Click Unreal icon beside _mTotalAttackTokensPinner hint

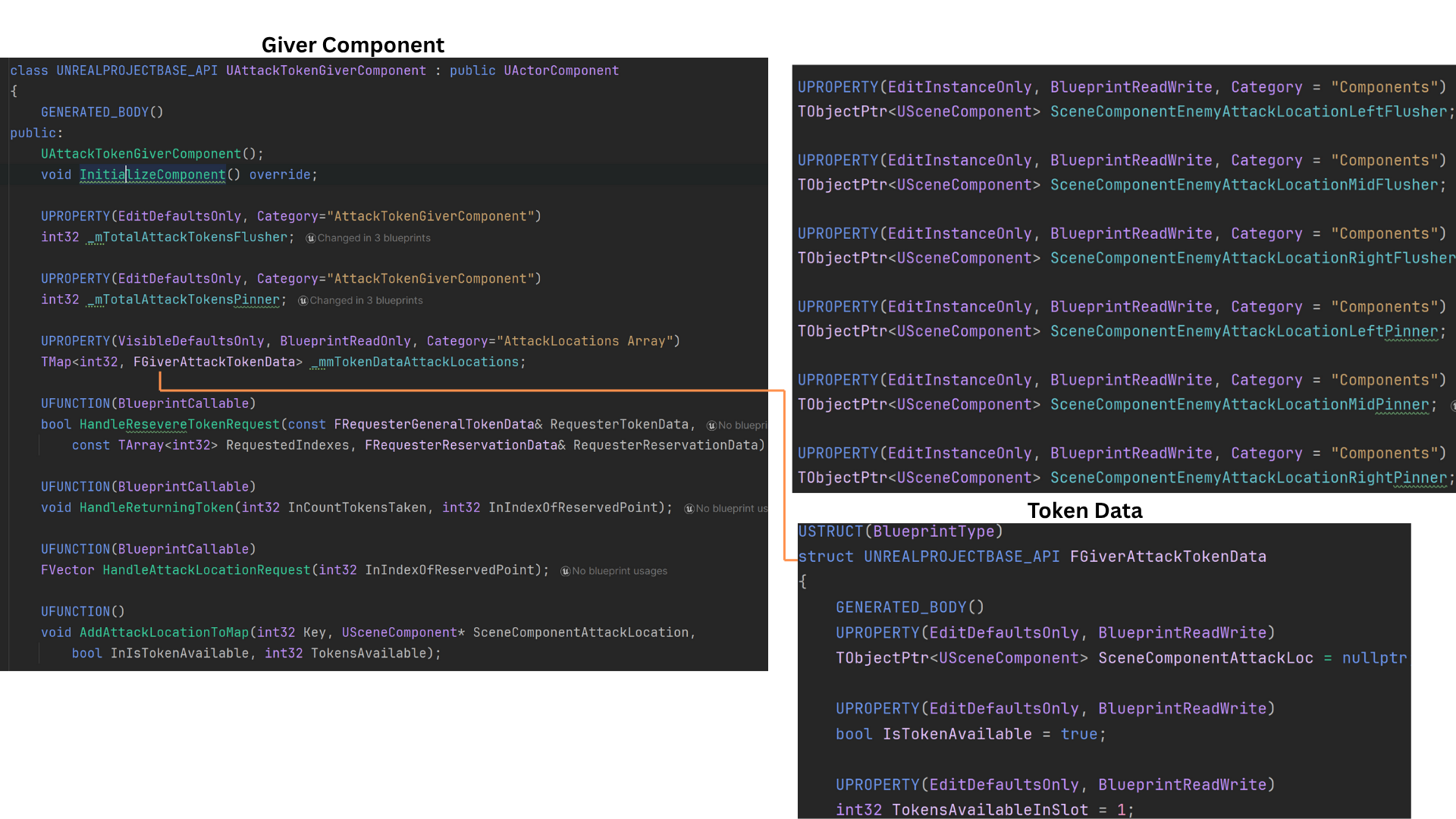[303, 301]
